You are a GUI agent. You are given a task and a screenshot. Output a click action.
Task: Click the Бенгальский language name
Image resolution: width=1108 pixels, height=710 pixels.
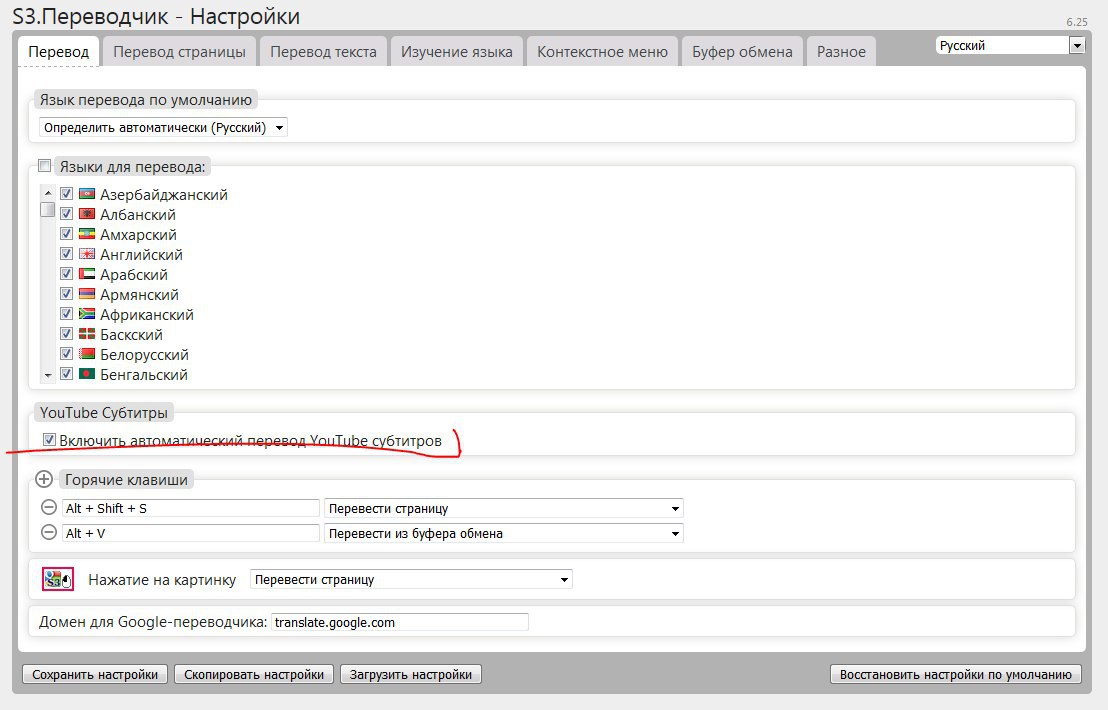pos(144,374)
